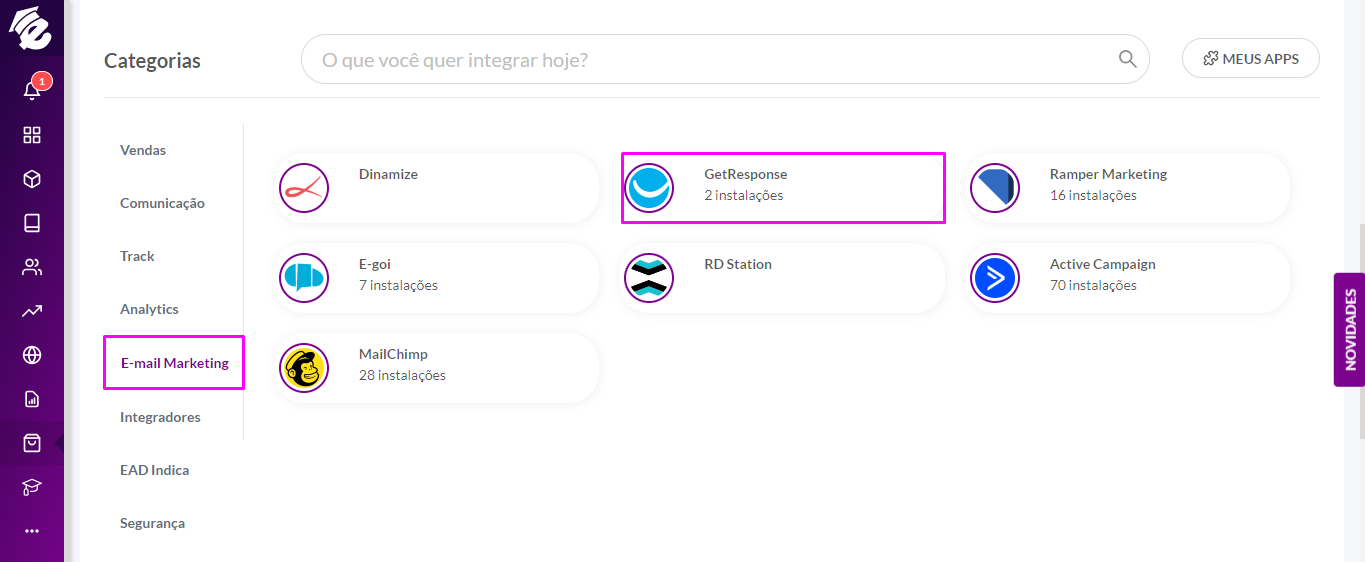Click the users icon in sidebar
The width and height of the screenshot is (1365, 562).
coord(32,267)
